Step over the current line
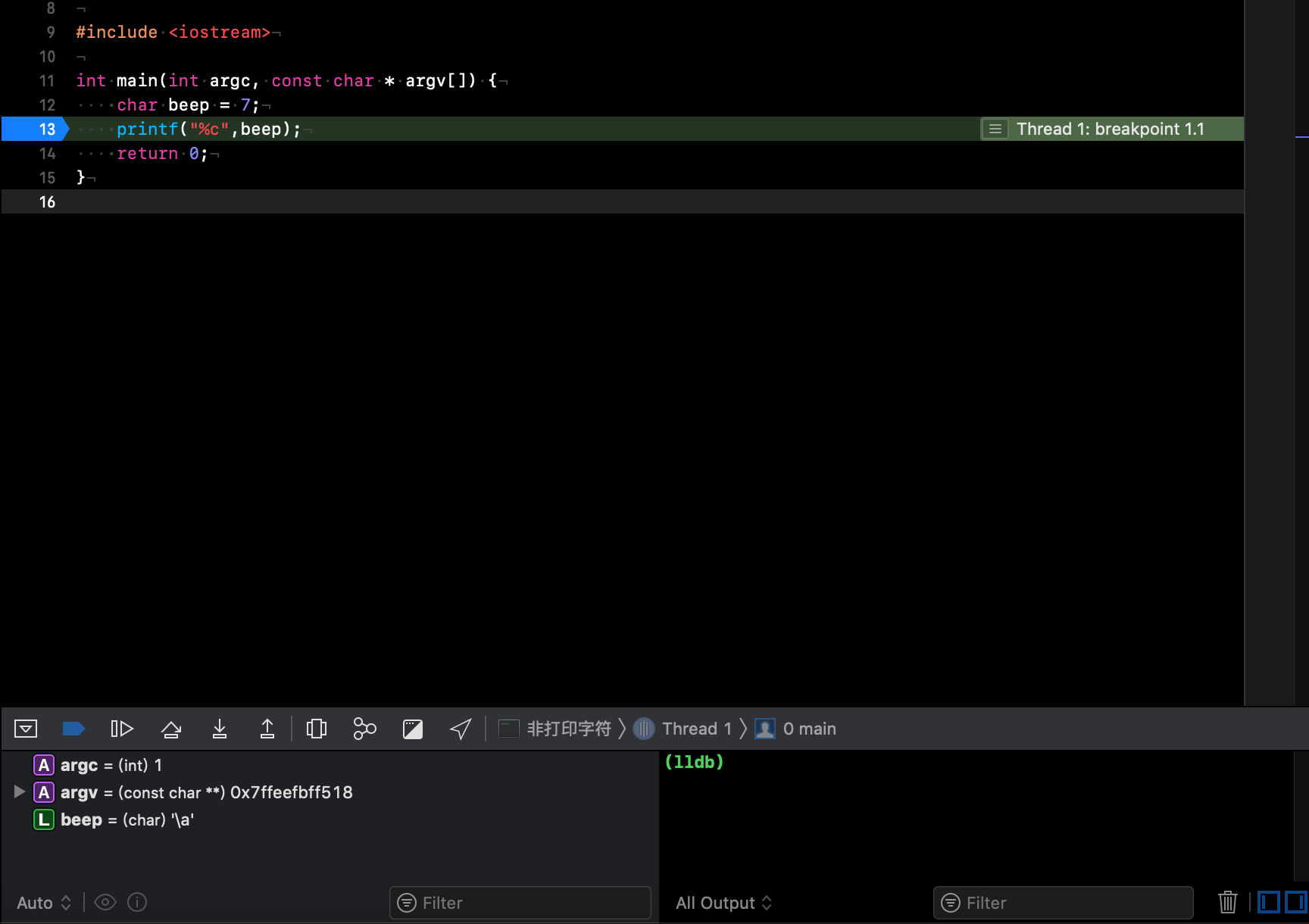Viewport: 1309px width, 924px height. pyautogui.click(x=171, y=729)
